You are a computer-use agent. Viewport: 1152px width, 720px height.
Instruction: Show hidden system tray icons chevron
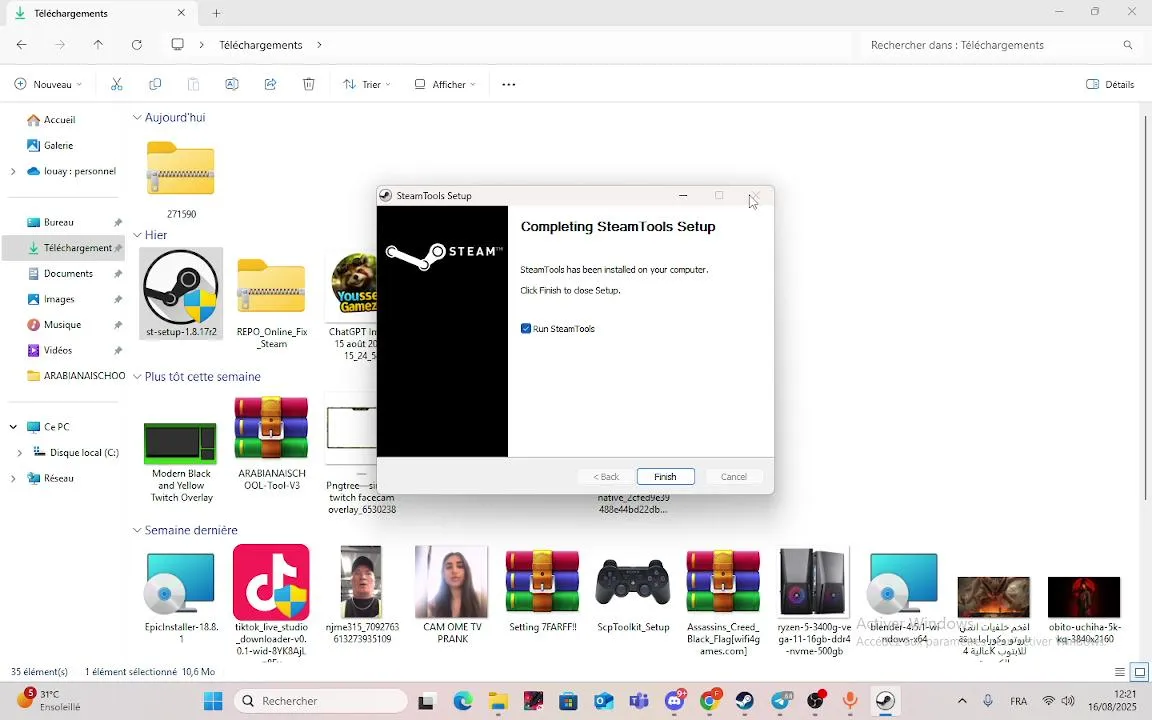click(962, 701)
